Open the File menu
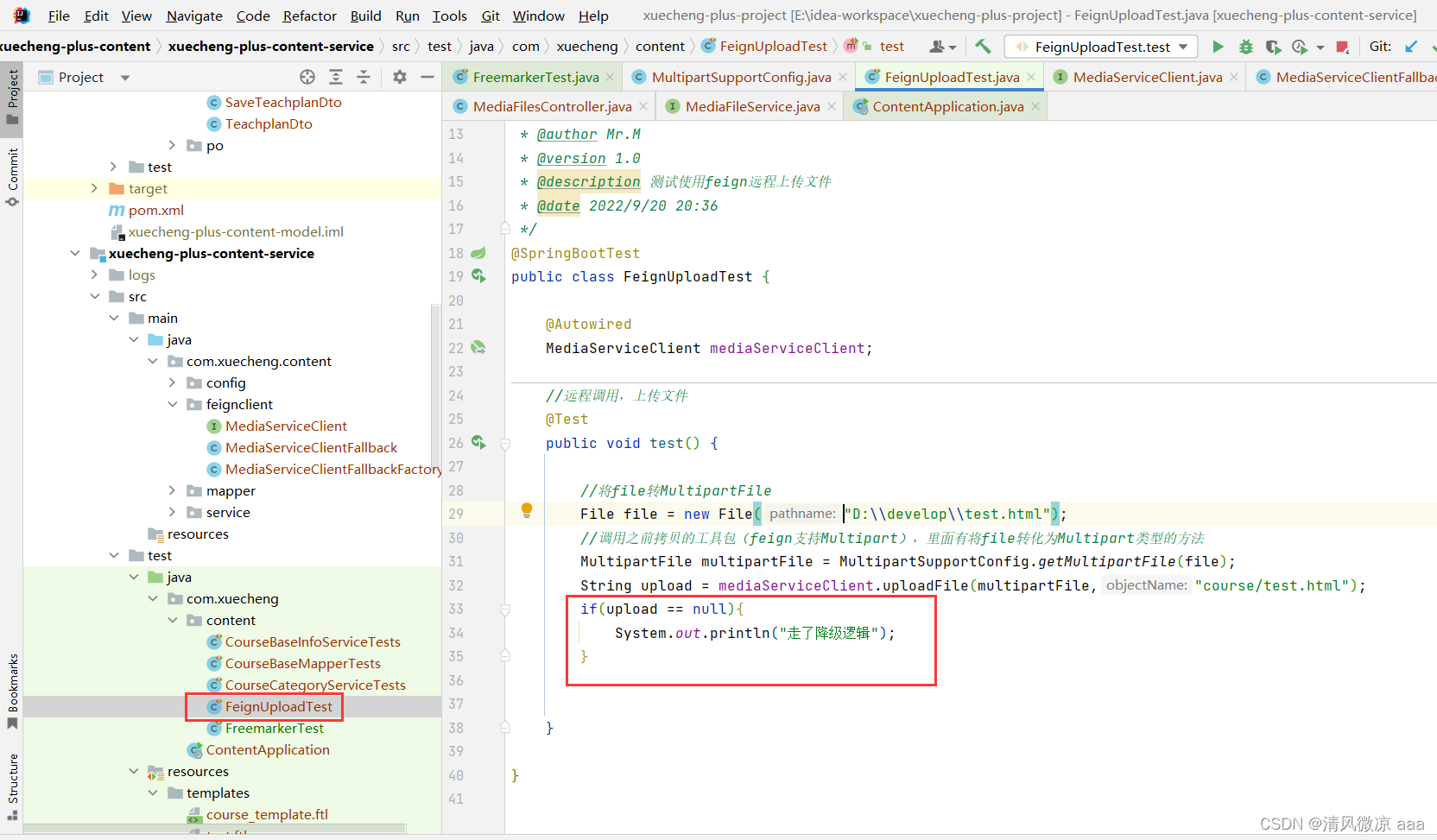This screenshot has height=840, width=1437. pyautogui.click(x=59, y=16)
